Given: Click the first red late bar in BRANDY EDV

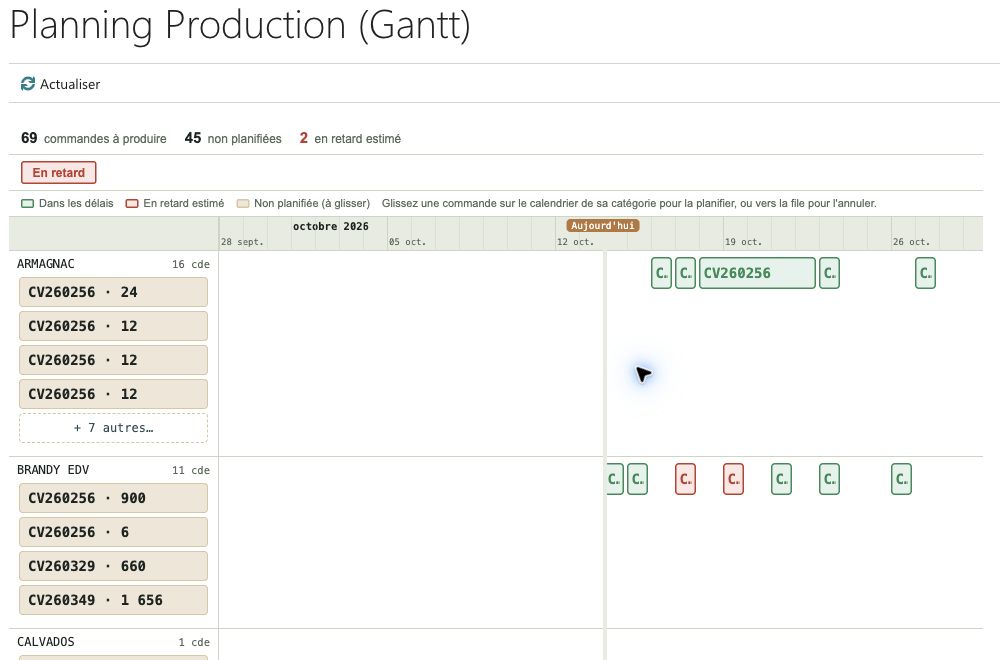Looking at the screenshot, I should tap(686, 479).
